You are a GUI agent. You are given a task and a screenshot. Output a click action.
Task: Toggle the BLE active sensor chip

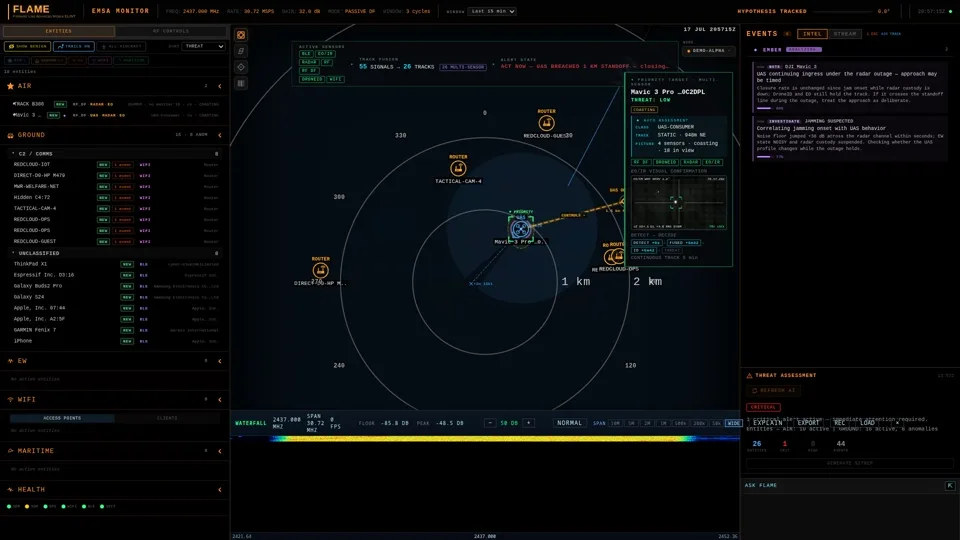[306, 54]
